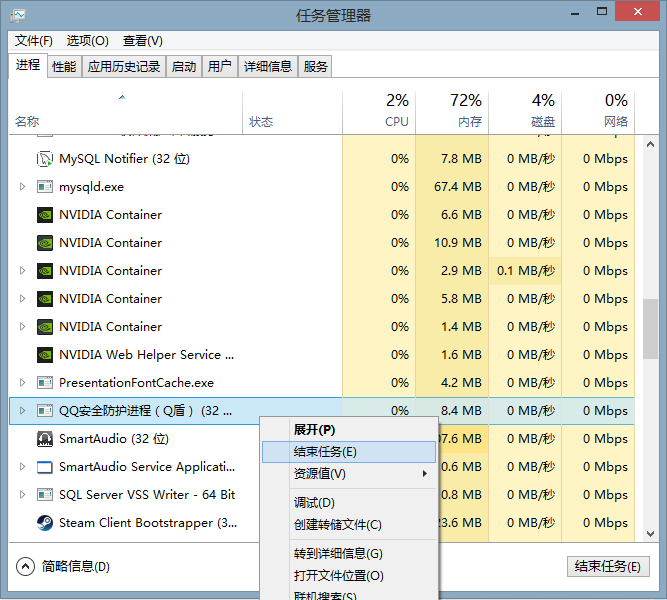Click NVIDIA Container icon with 2.9 MB

pyautogui.click(x=45, y=271)
